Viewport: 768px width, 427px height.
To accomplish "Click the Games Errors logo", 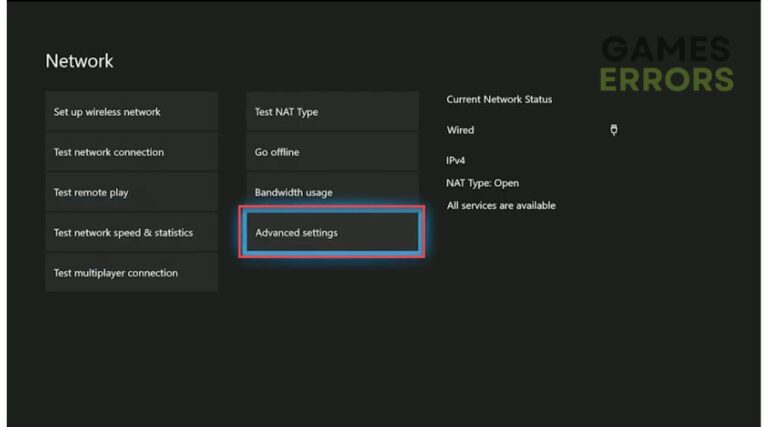I will tap(667, 64).
